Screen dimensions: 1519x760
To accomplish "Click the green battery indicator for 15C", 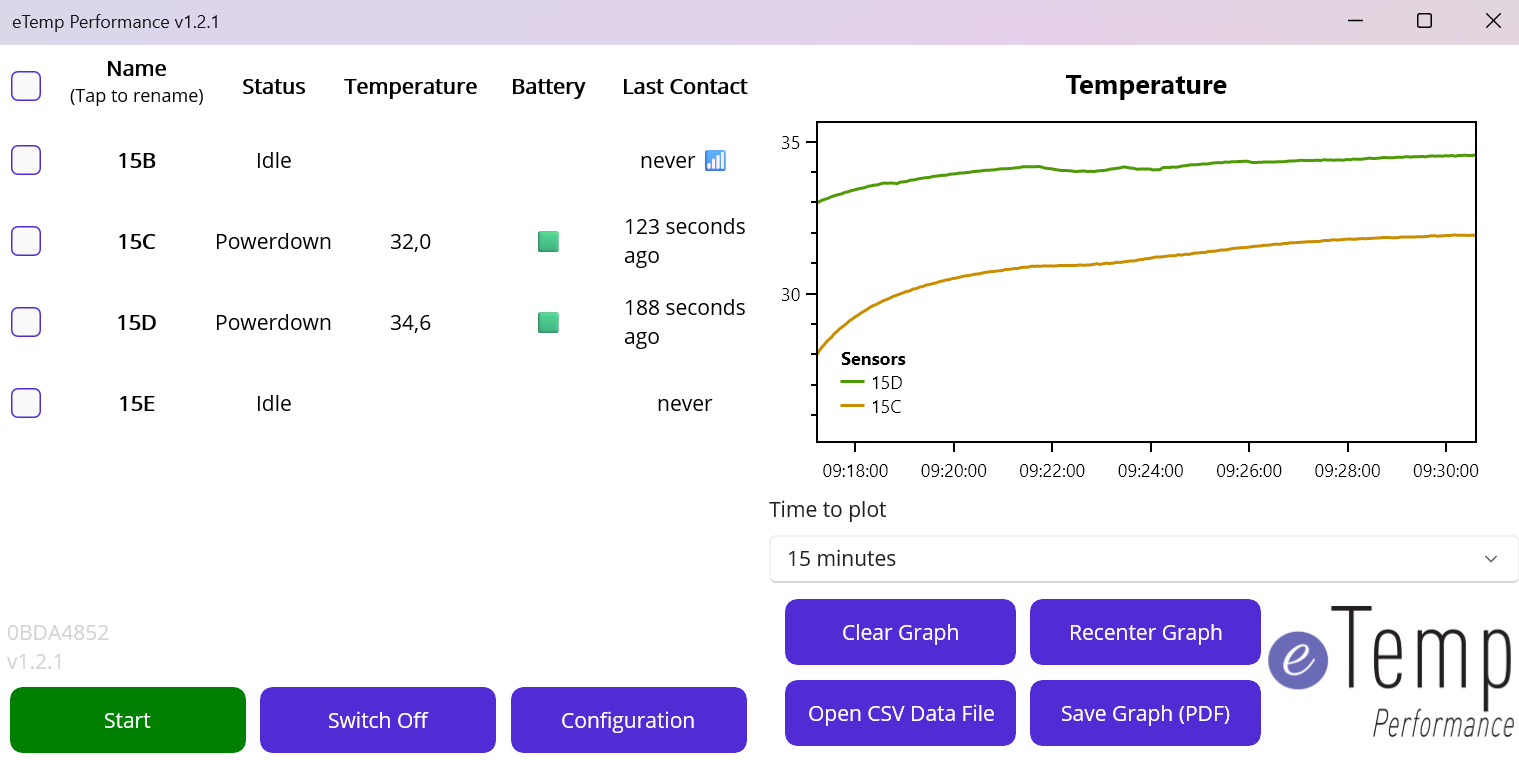I will (548, 241).
